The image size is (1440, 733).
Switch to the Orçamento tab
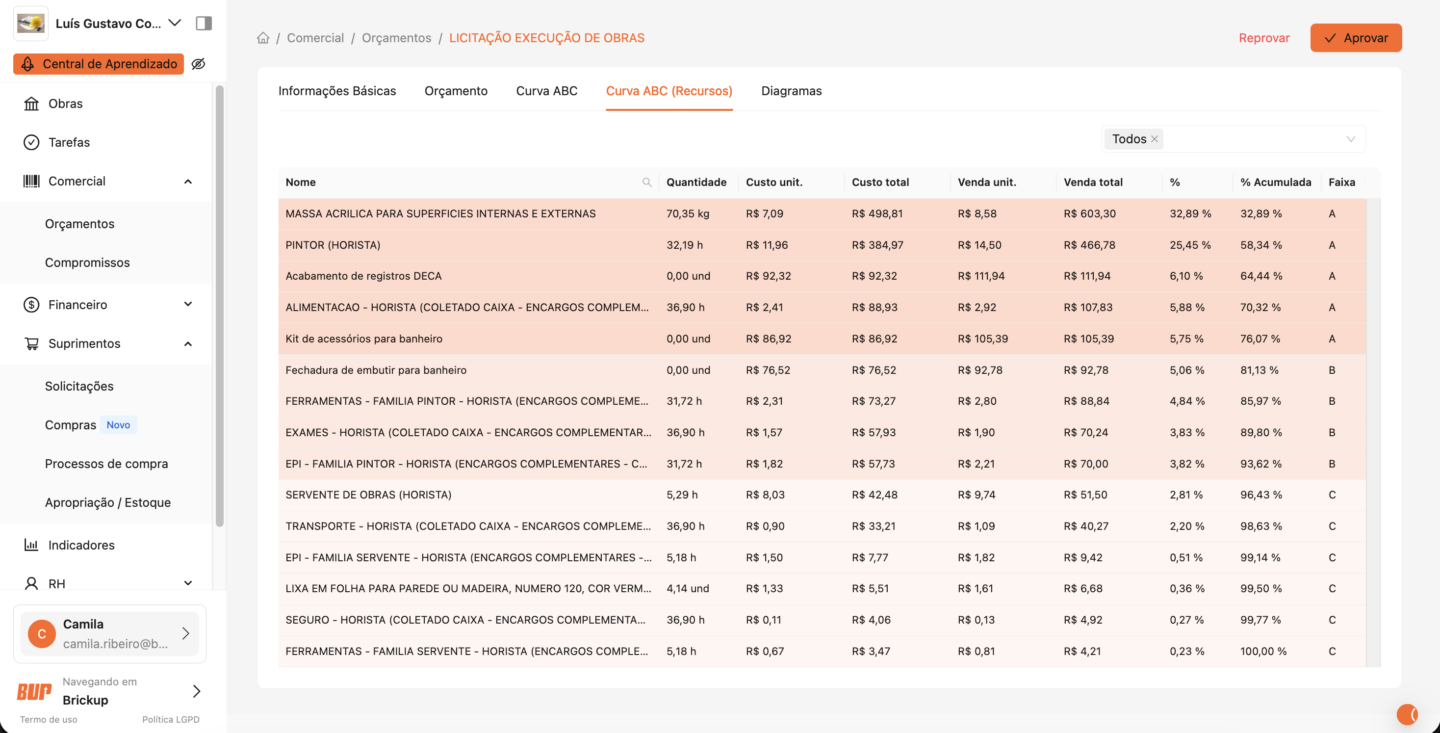point(456,91)
